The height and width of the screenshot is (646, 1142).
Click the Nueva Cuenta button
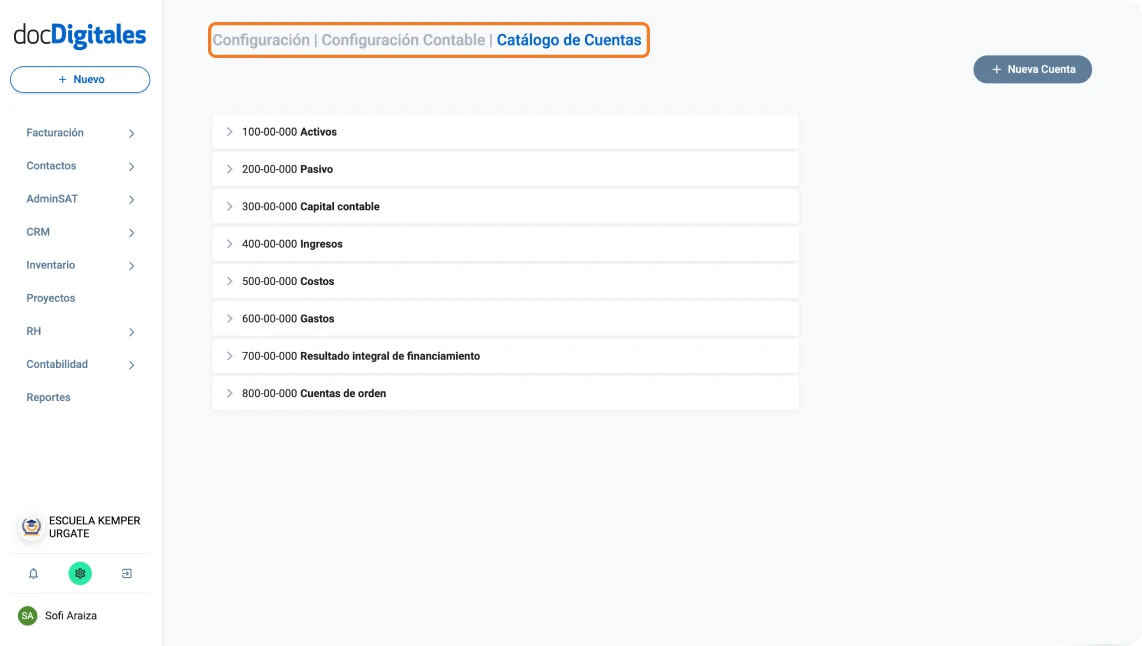(1032, 69)
